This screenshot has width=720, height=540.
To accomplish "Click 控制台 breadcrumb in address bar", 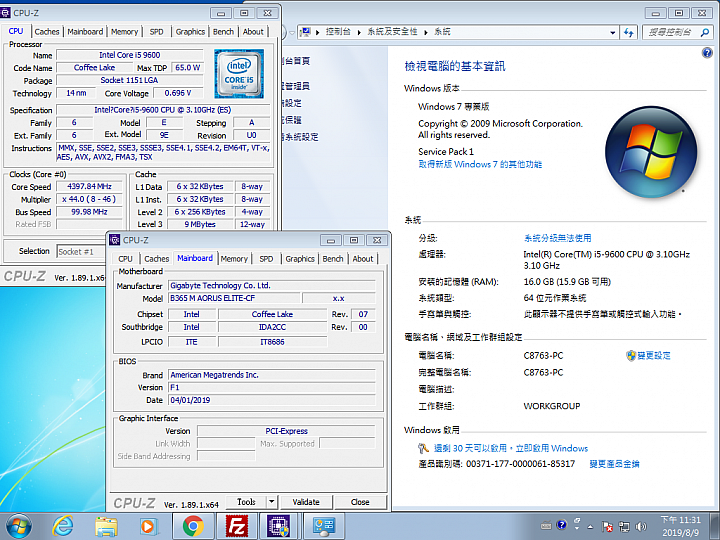I will tap(338, 32).
